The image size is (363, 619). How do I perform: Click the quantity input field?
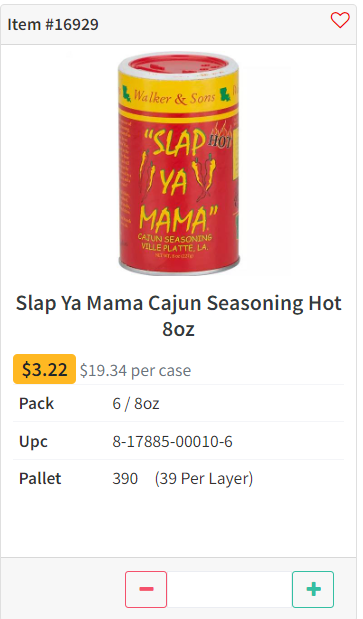click(230, 589)
